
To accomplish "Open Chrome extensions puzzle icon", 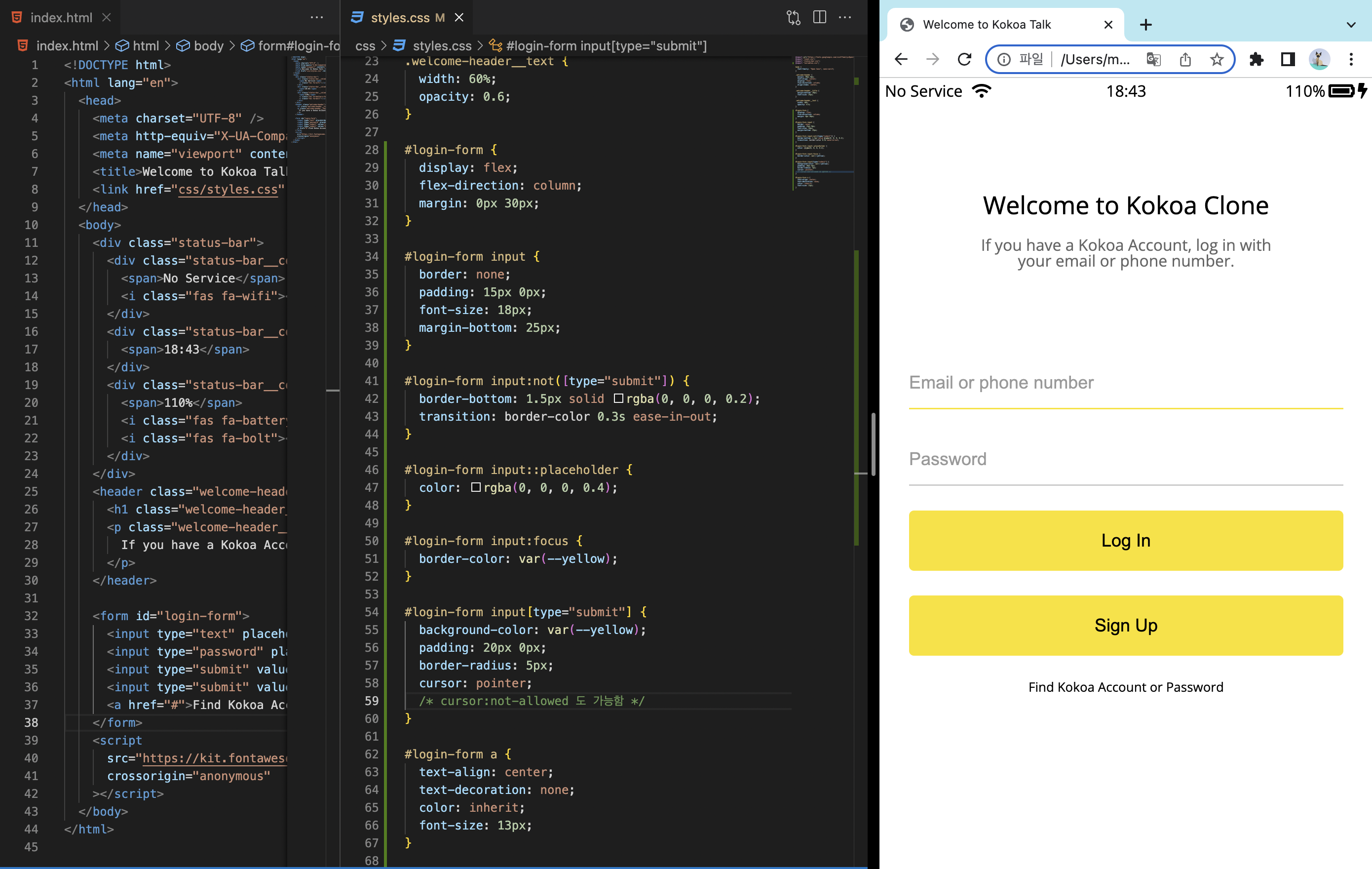I will click(x=1256, y=59).
